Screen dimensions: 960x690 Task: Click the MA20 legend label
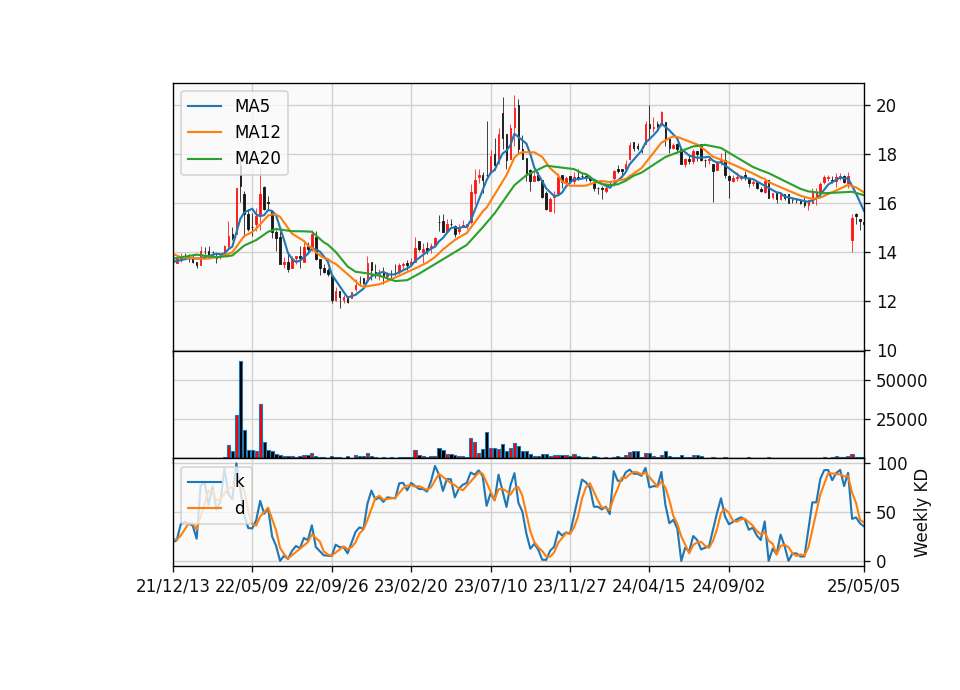(257, 159)
